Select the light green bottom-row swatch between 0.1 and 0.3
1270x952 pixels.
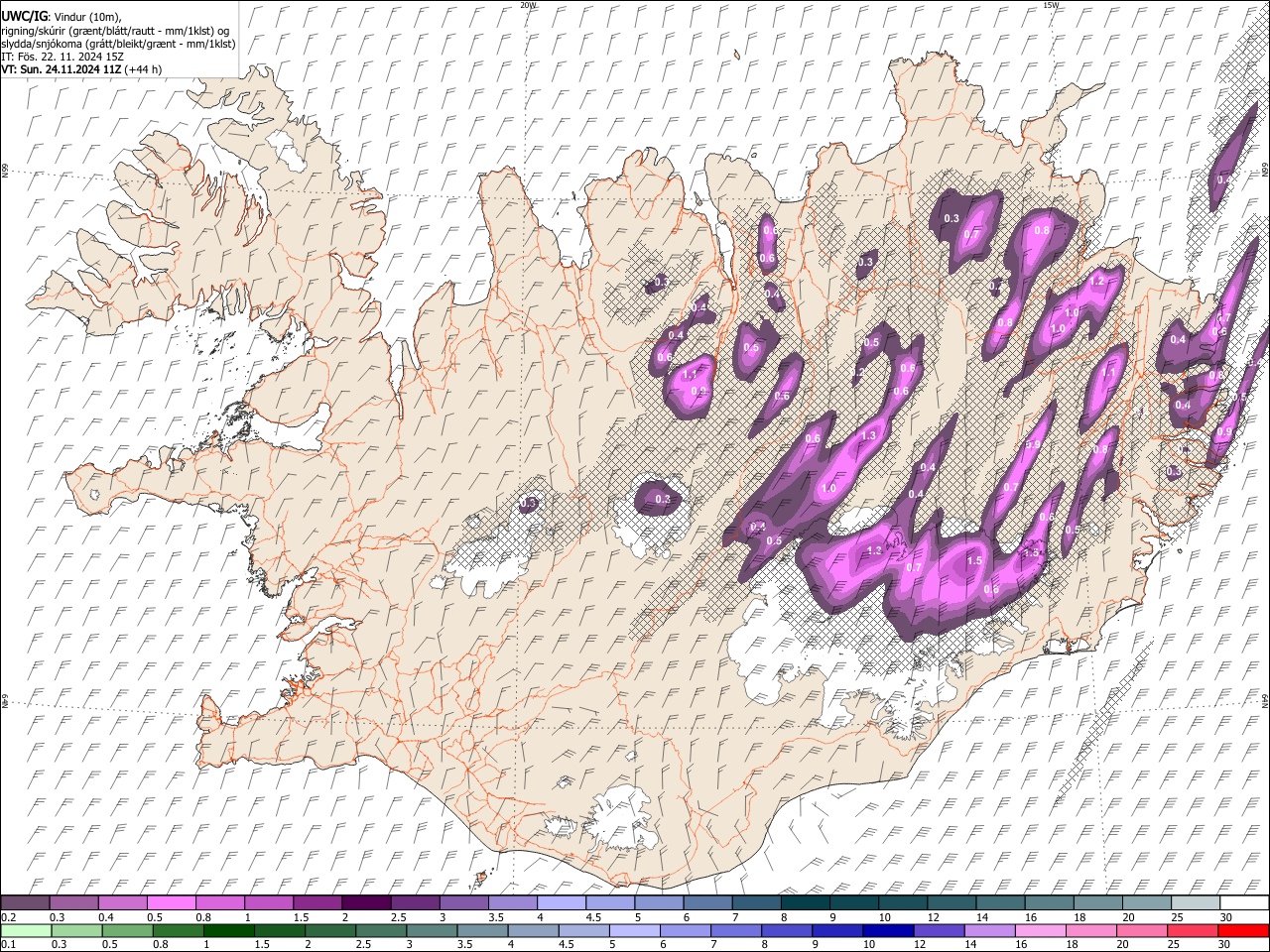click(x=25, y=930)
